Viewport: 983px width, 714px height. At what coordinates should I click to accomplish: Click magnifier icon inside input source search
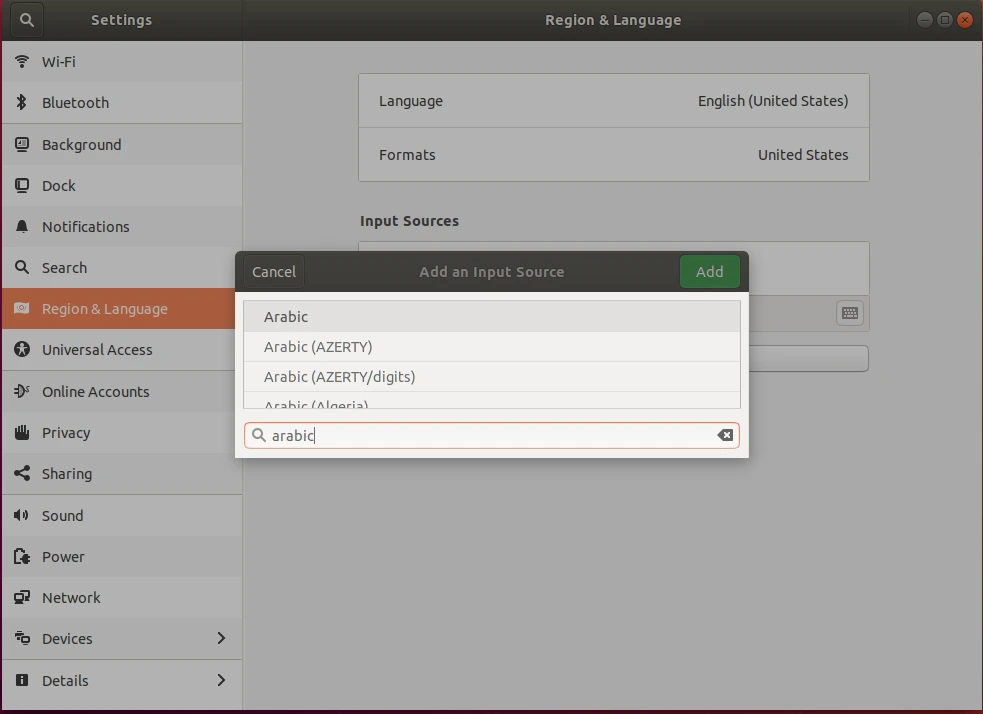pyautogui.click(x=258, y=435)
